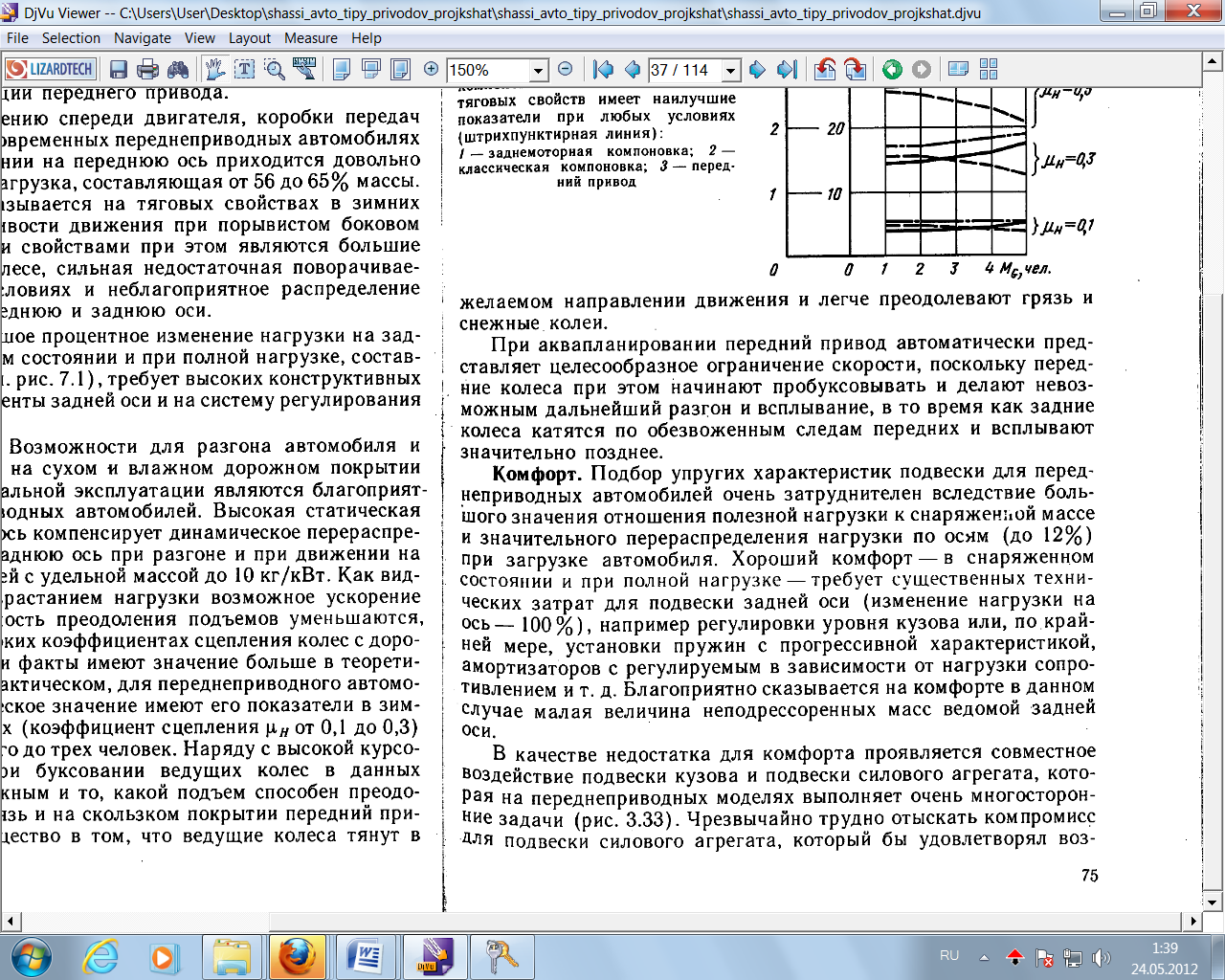The width and height of the screenshot is (1225, 980).
Task: Click the bold word "Комфорт."
Action: point(536,474)
